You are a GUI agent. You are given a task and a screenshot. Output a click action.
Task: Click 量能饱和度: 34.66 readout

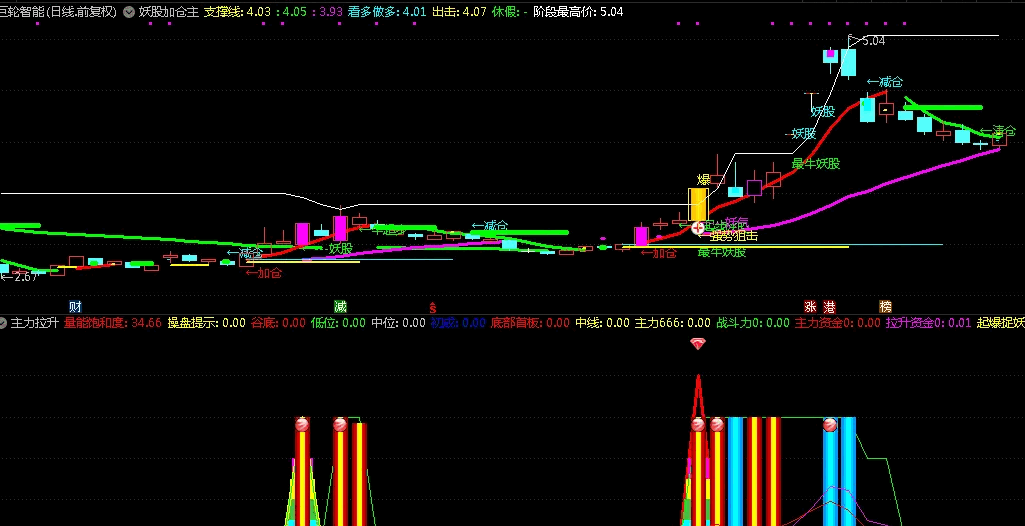[112, 322]
